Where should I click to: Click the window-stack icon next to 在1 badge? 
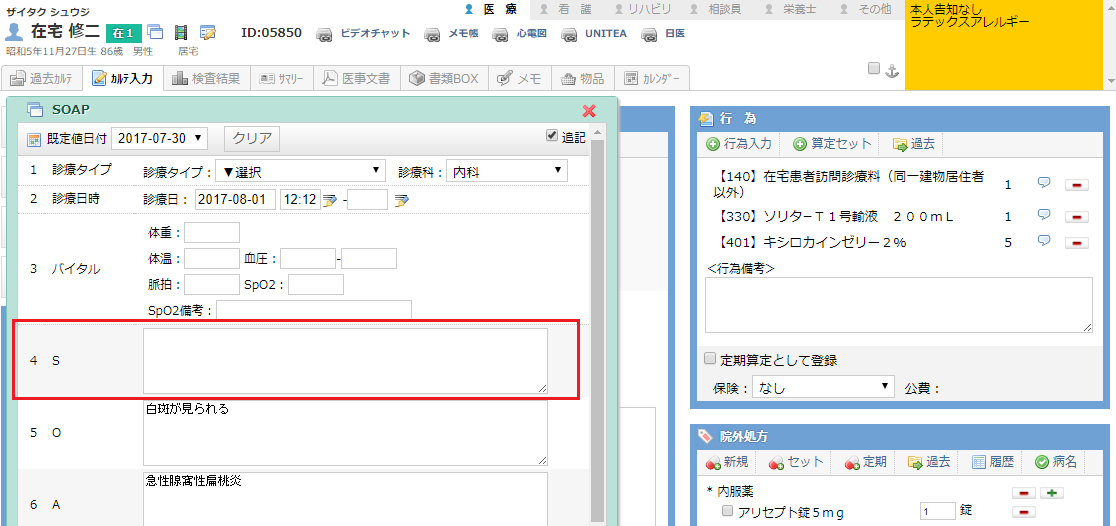click(x=154, y=32)
